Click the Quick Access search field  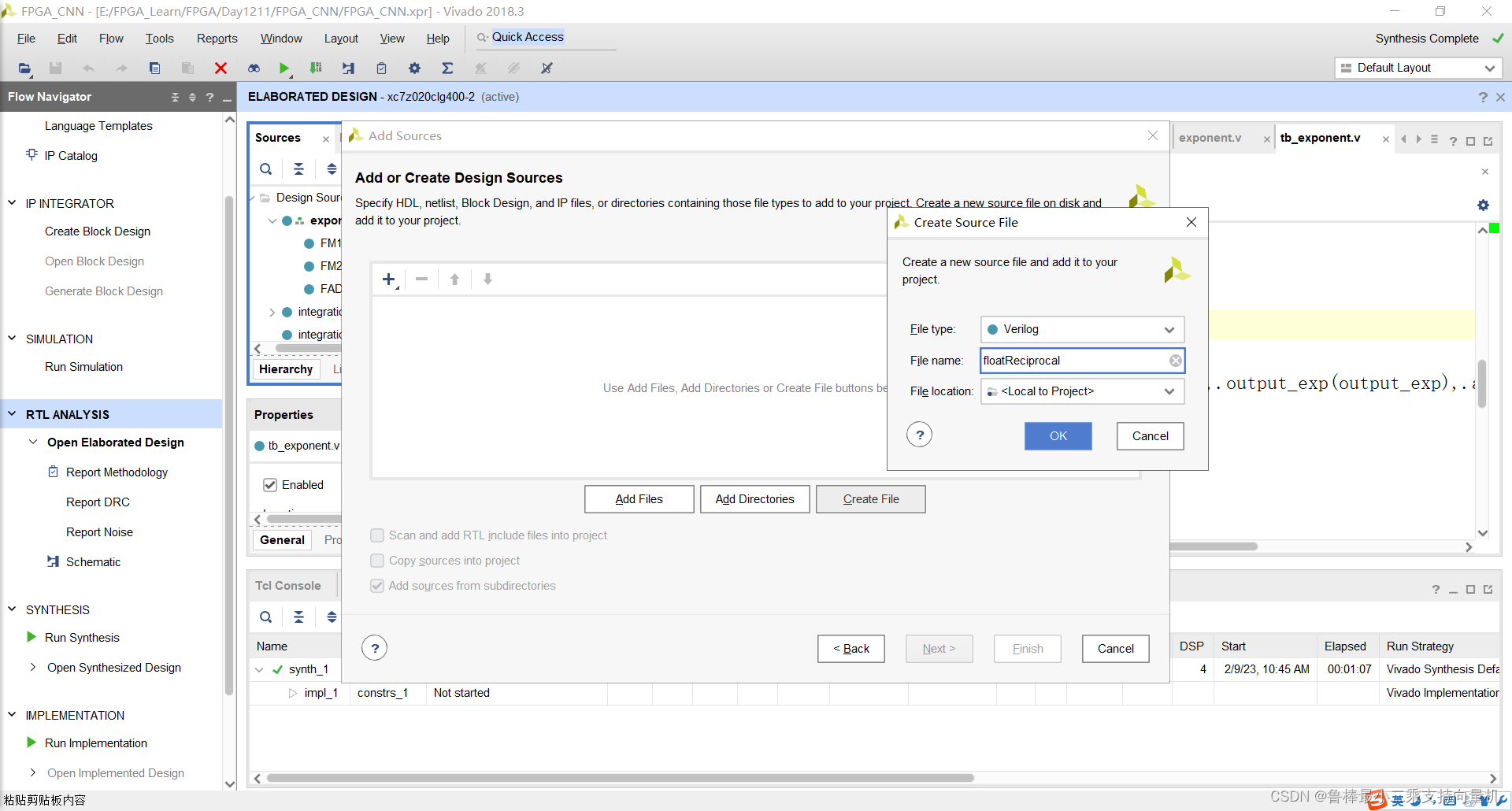click(545, 38)
